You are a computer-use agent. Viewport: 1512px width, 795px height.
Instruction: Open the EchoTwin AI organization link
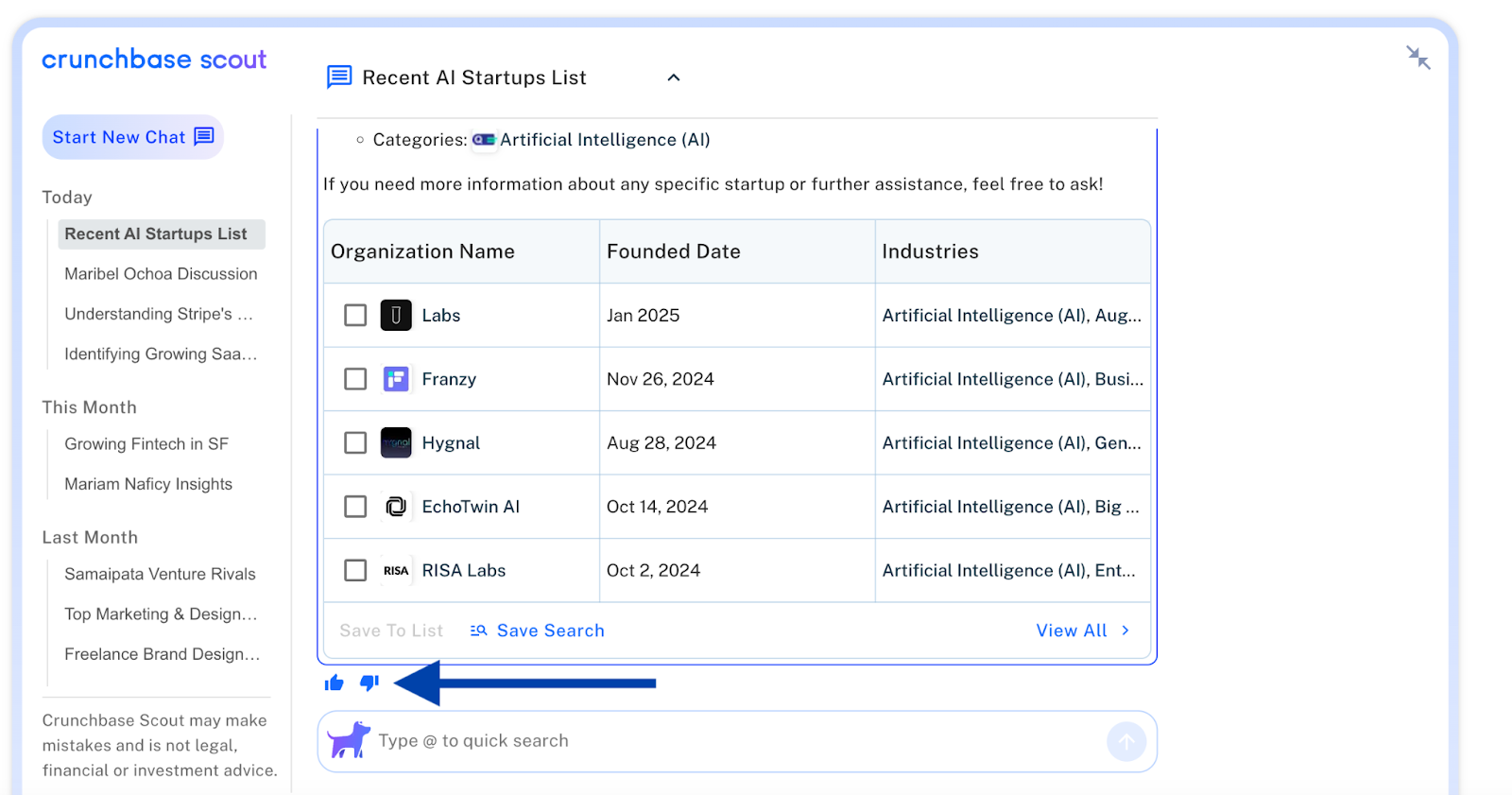(x=471, y=507)
